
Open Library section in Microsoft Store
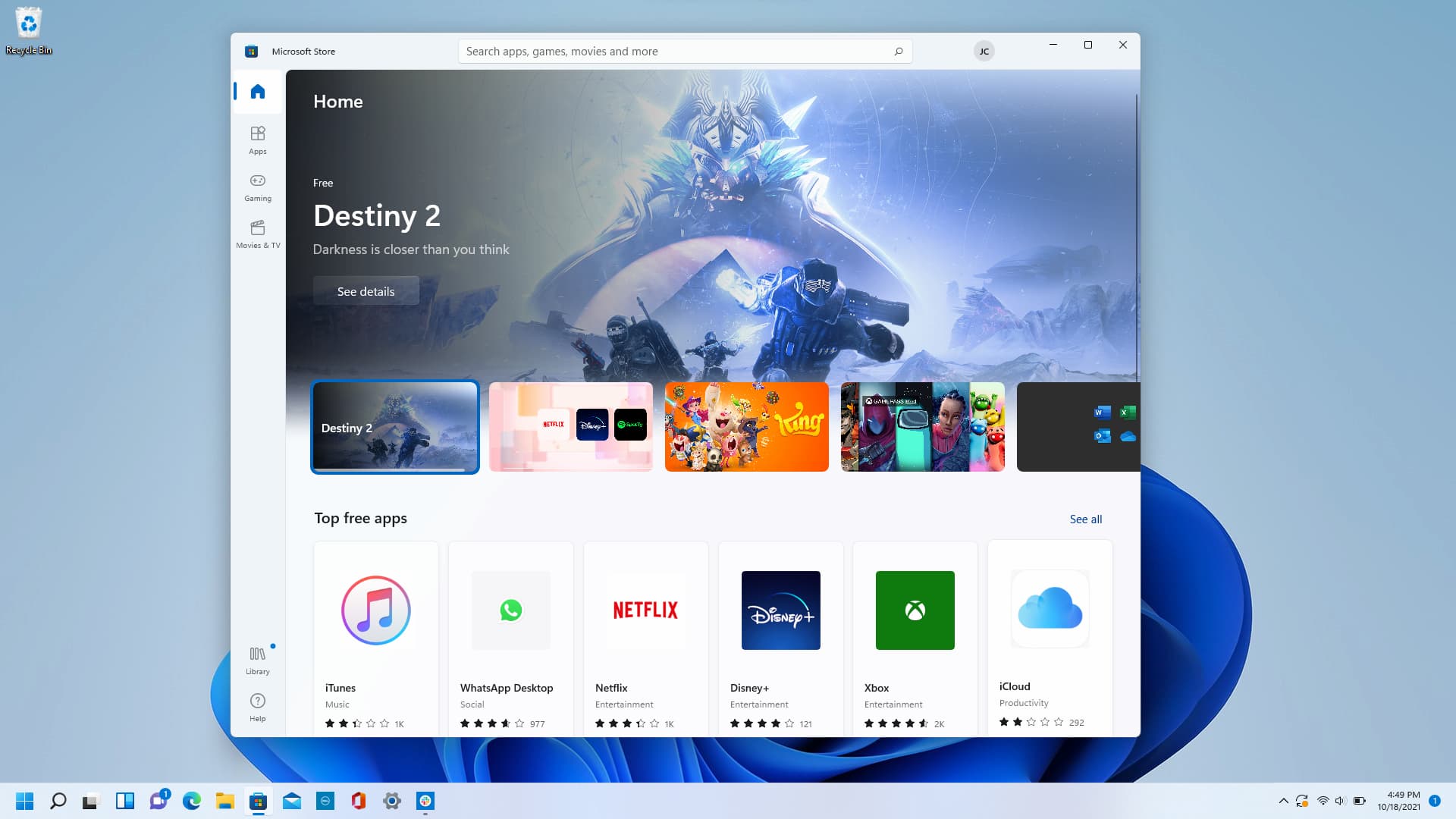pyautogui.click(x=258, y=659)
